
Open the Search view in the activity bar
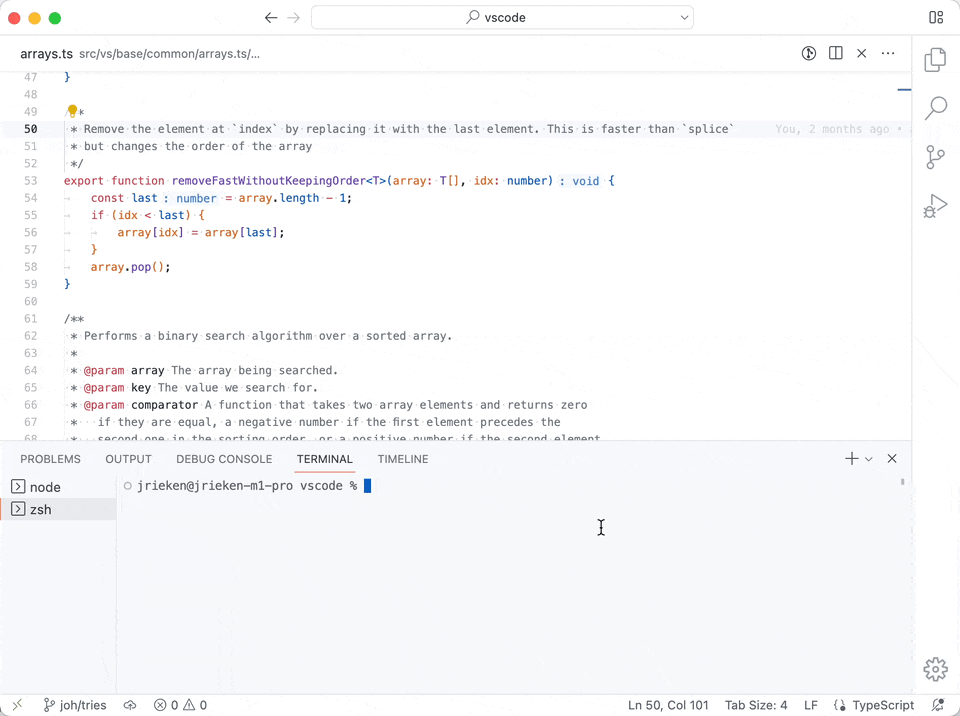point(935,108)
